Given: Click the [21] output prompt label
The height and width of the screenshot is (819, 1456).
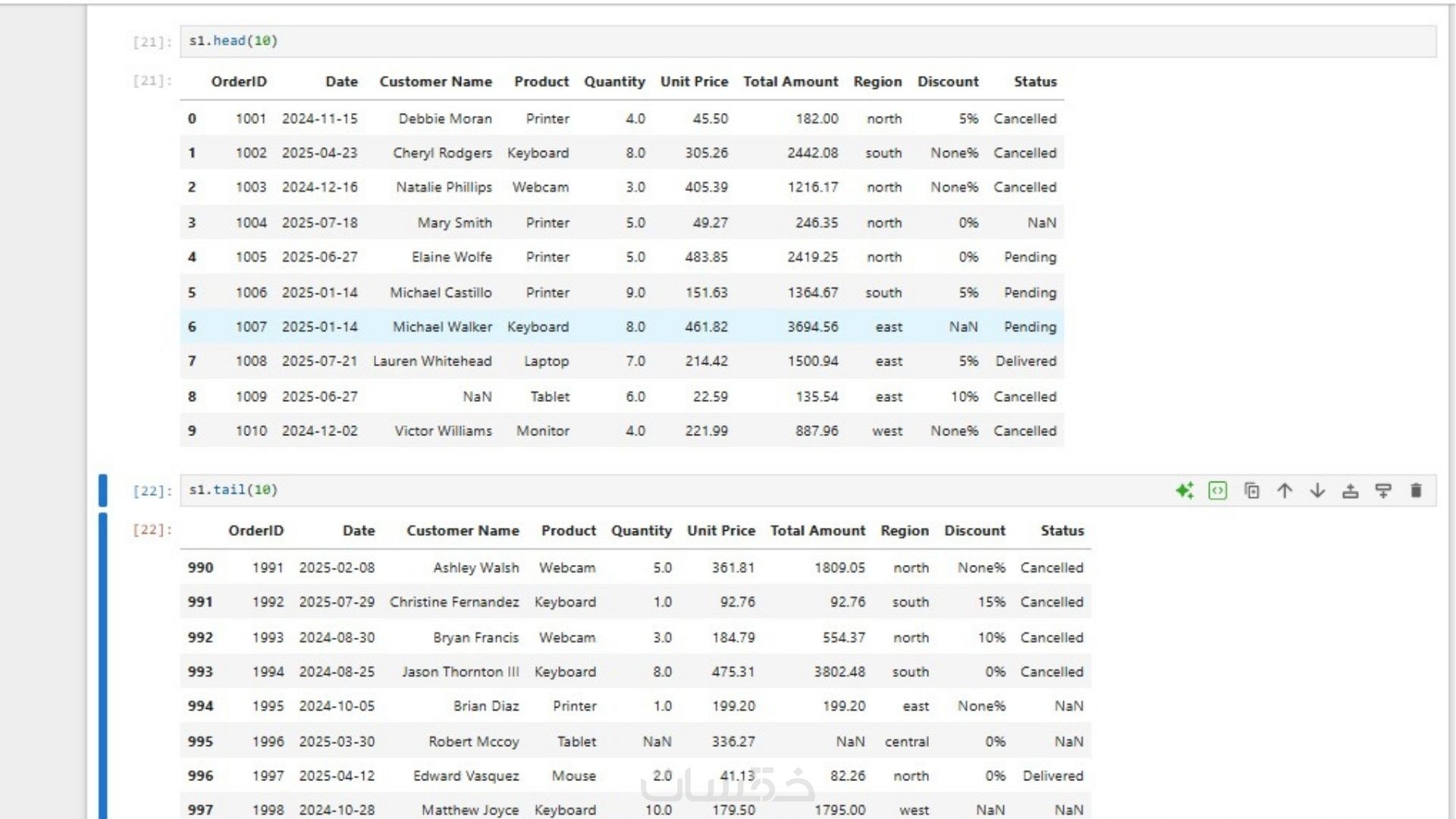Looking at the screenshot, I should tap(152, 80).
